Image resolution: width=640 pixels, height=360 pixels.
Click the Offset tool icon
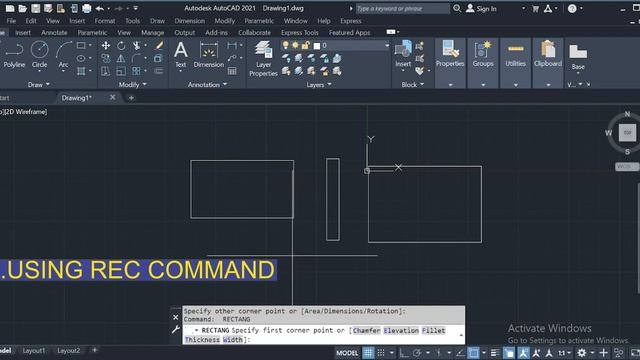[x=159, y=71]
